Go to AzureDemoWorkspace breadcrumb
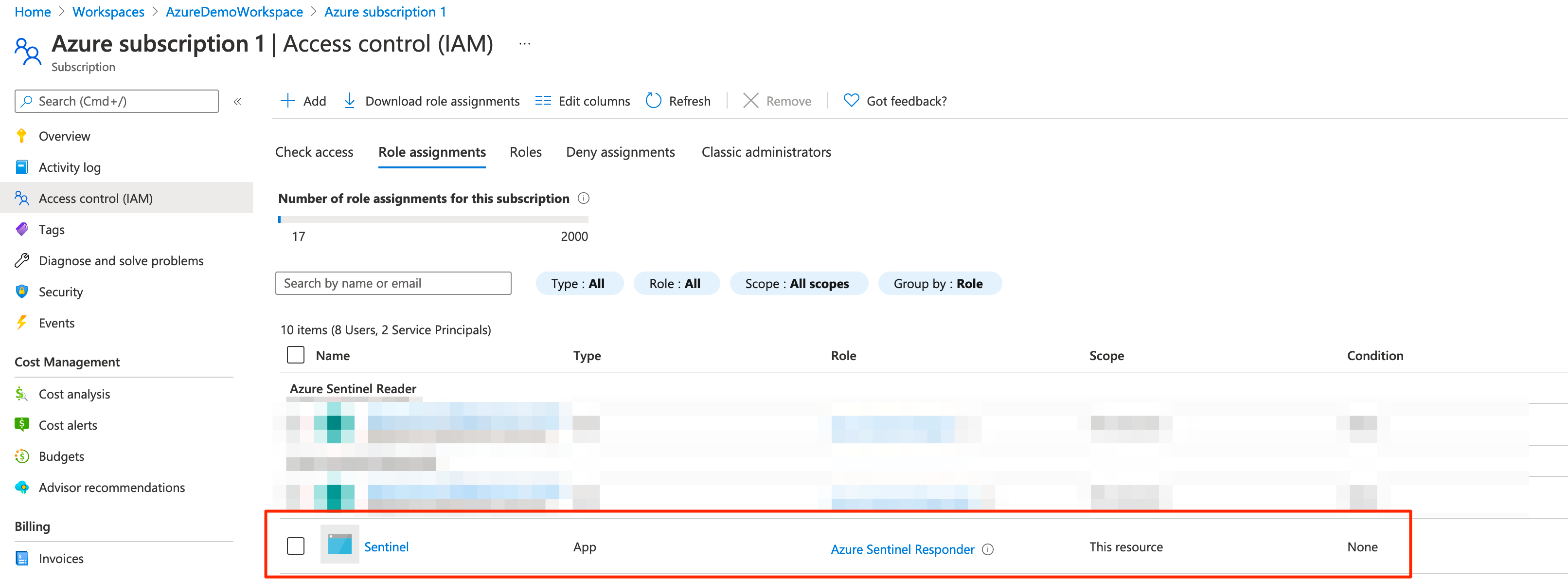 pyautogui.click(x=234, y=12)
